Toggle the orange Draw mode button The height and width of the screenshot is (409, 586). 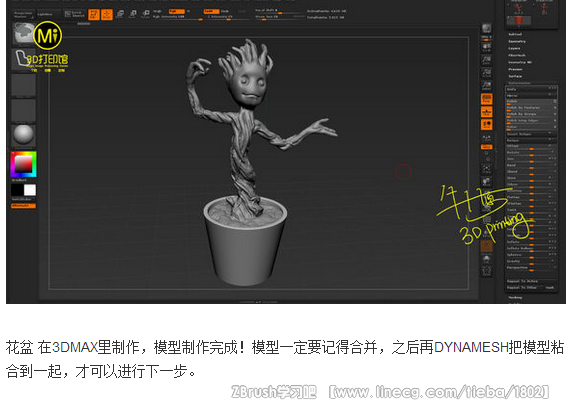pyautogui.click(x=107, y=14)
